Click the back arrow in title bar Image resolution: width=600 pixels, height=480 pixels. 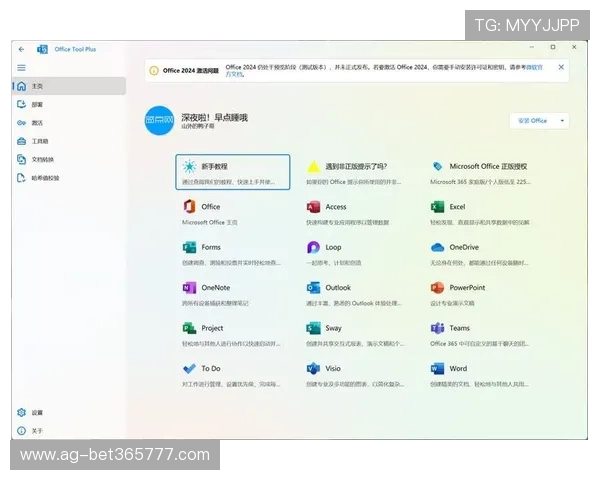[21, 49]
